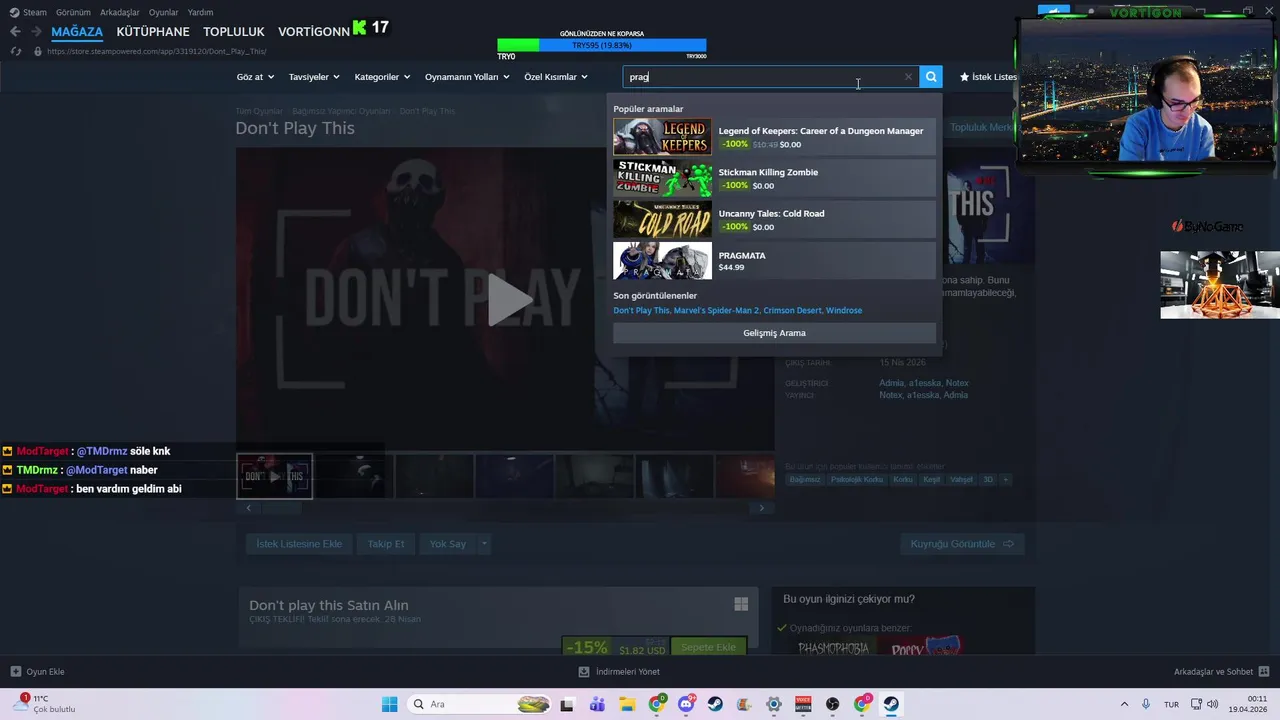Select PRAGMATA search suggestion
Viewport: 1280px width, 720px height.
774,261
